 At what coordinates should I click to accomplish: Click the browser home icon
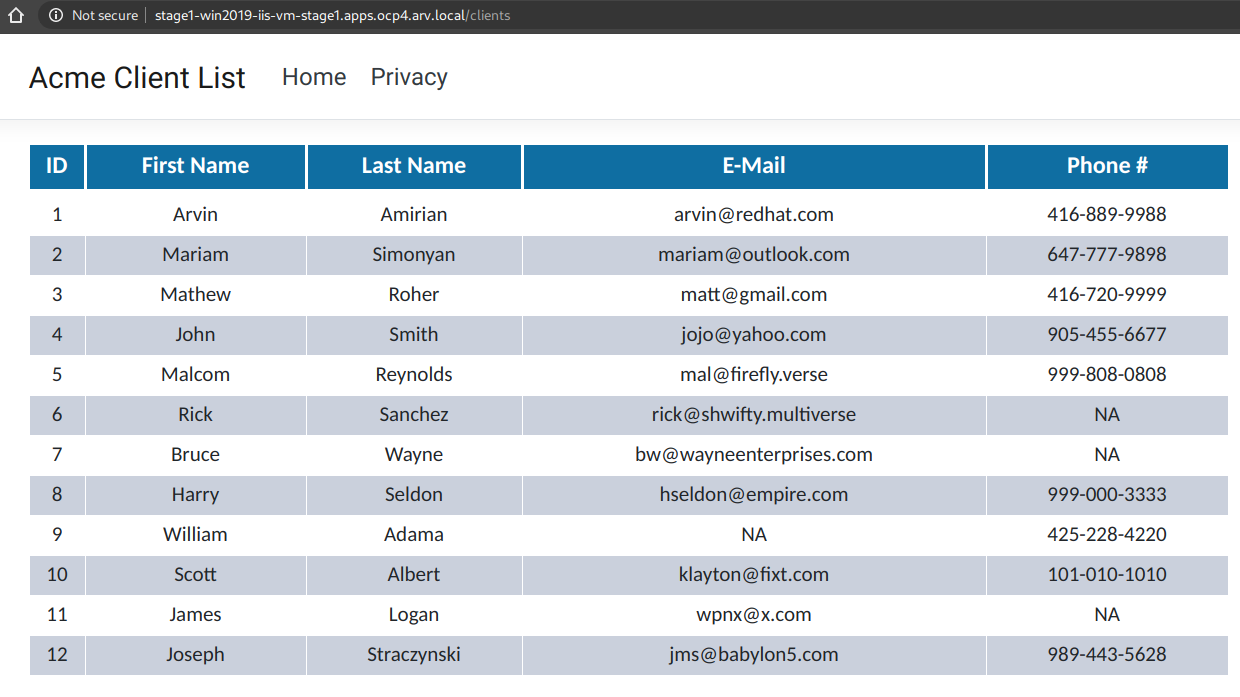pos(16,15)
